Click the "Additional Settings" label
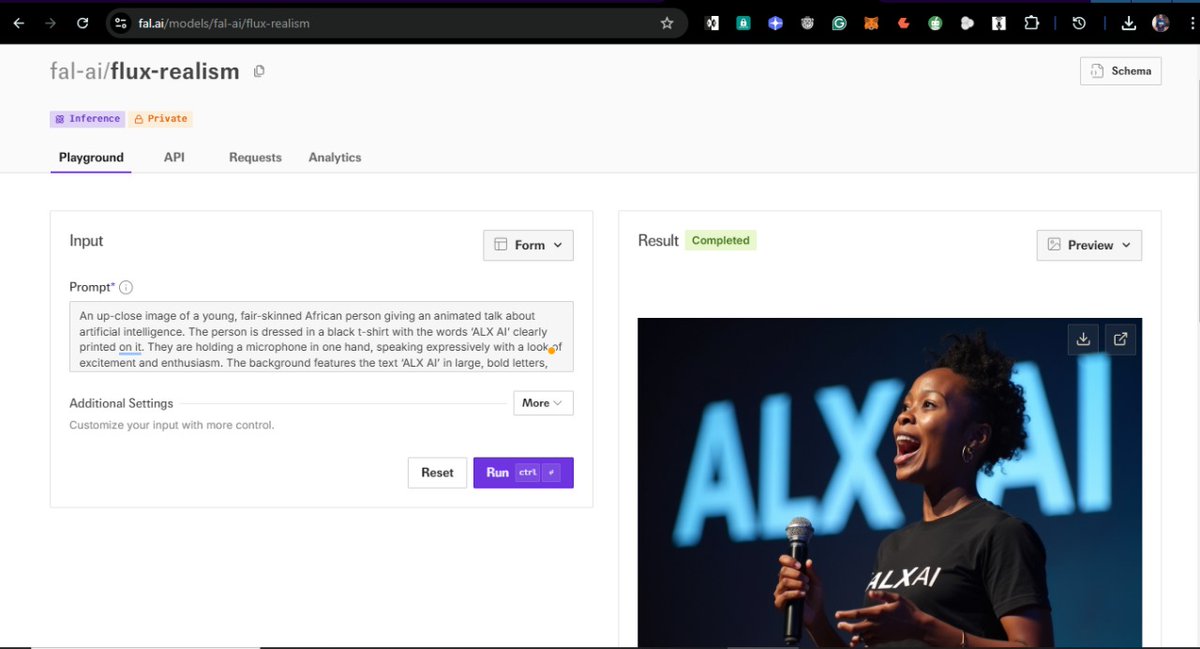Viewport: 1200px width, 649px height. 121,403
